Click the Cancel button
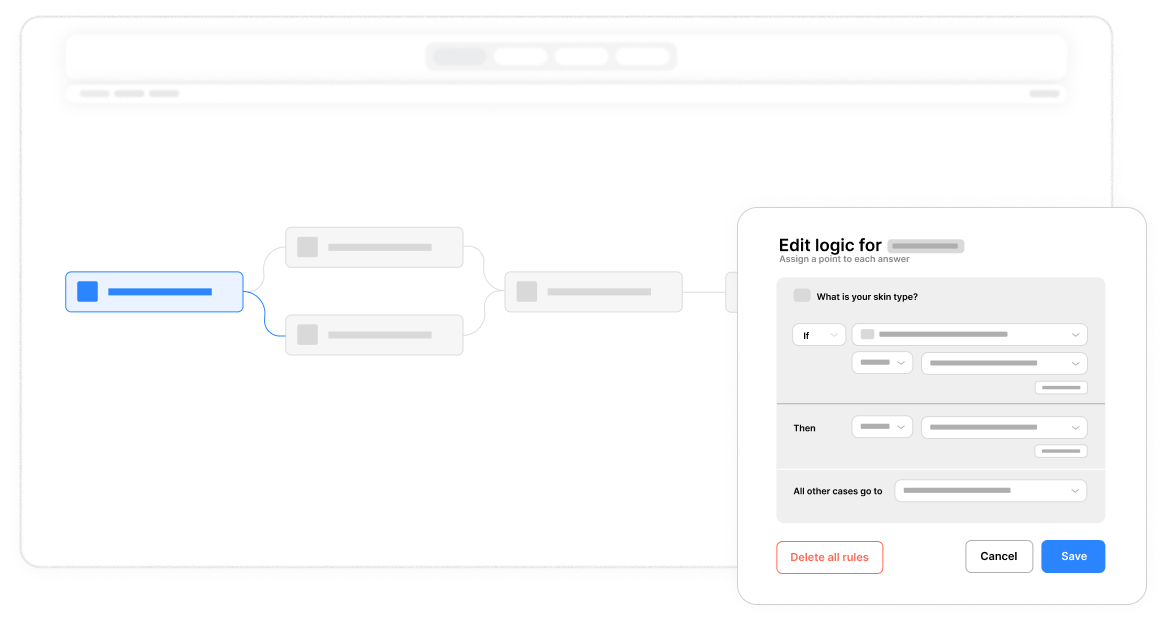The image size is (1167, 625). pyautogui.click(x=999, y=557)
